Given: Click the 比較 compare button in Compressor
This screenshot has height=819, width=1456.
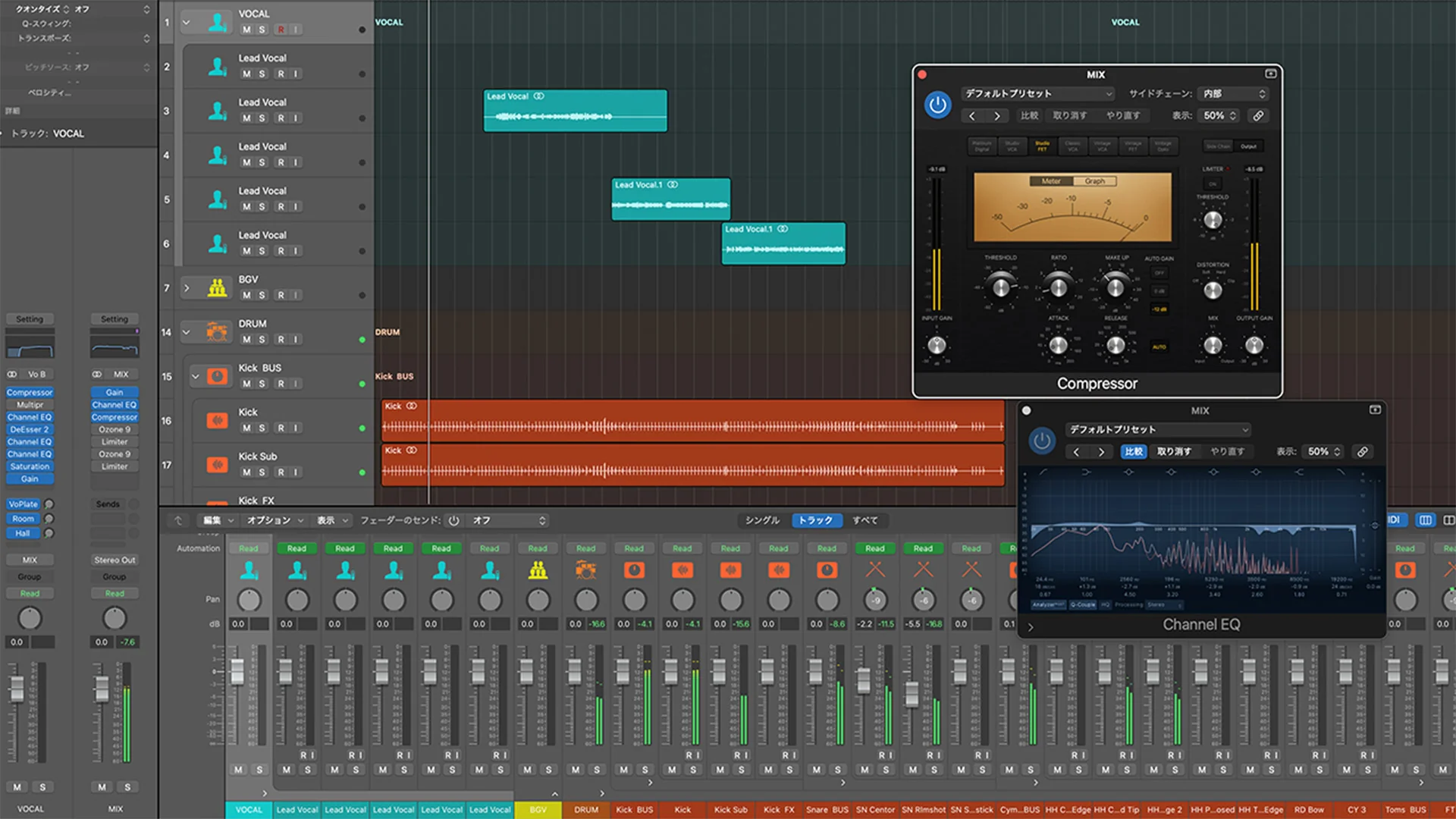Looking at the screenshot, I should click(x=1029, y=115).
